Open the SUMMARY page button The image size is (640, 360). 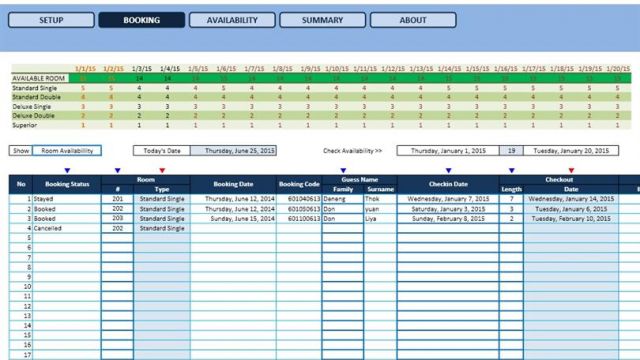coord(322,20)
